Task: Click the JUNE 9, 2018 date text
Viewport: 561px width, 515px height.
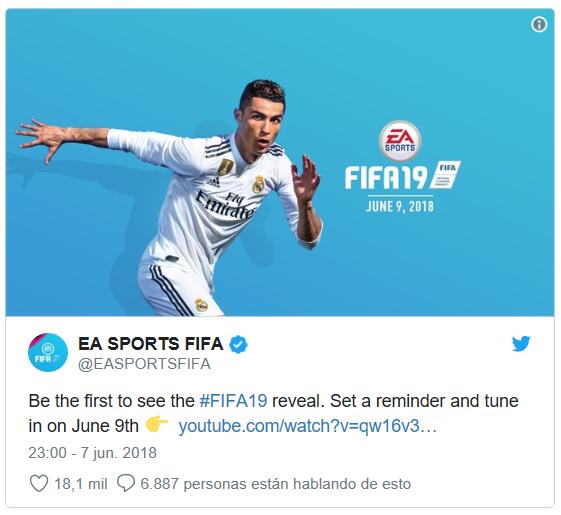Action: coord(400,207)
